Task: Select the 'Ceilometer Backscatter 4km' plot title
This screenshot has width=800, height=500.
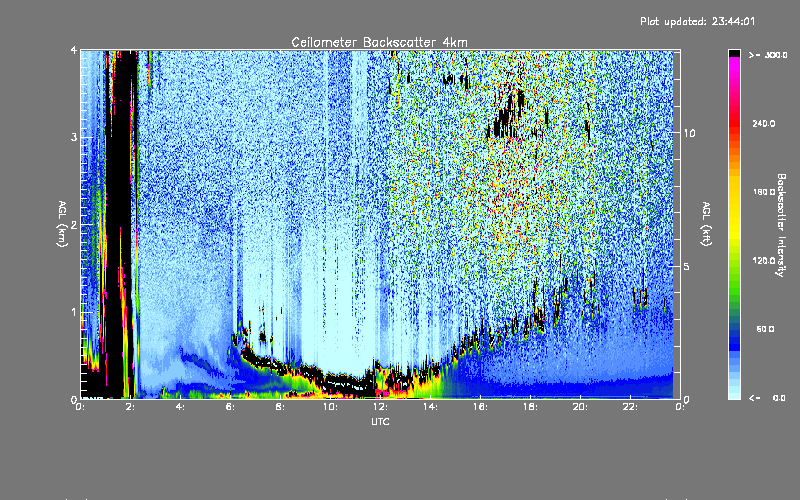Action: pos(379,42)
